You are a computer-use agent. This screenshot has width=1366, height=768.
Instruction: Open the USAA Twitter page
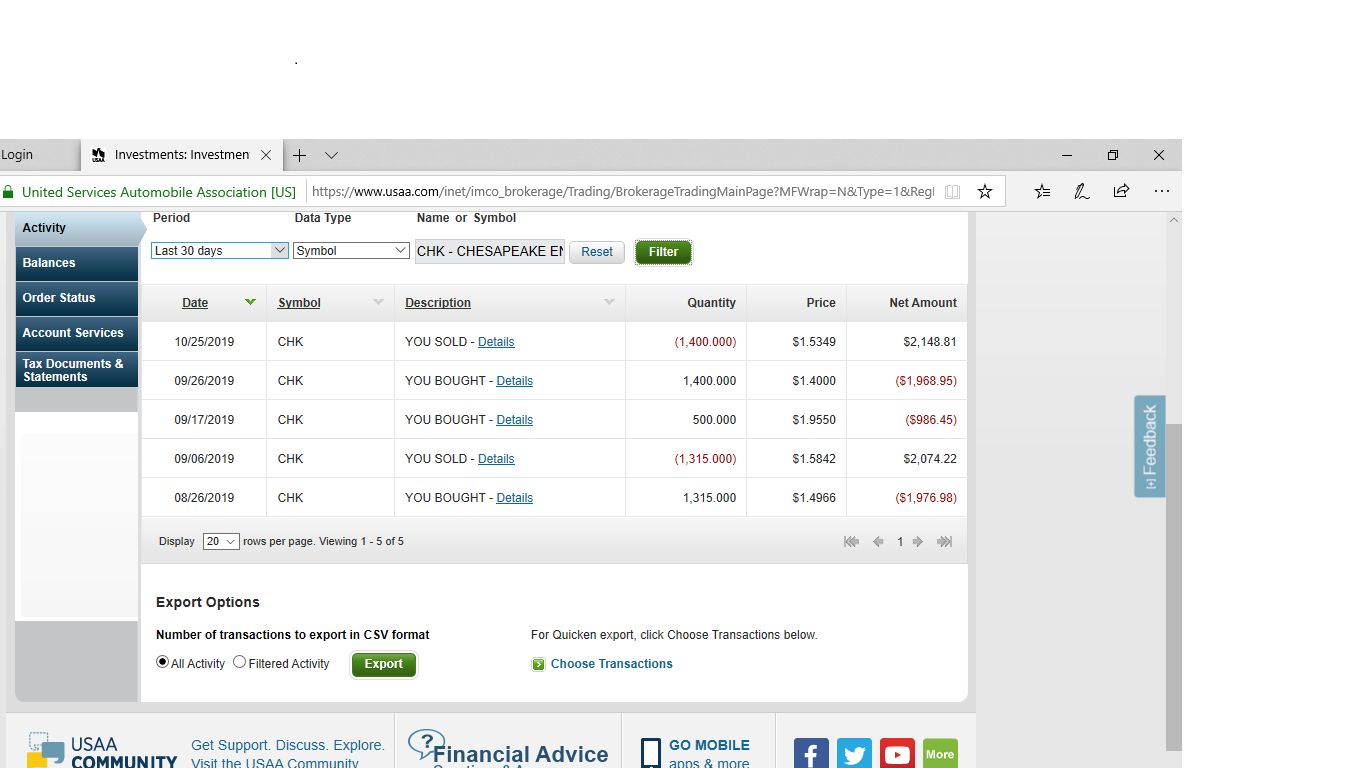(854, 754)
